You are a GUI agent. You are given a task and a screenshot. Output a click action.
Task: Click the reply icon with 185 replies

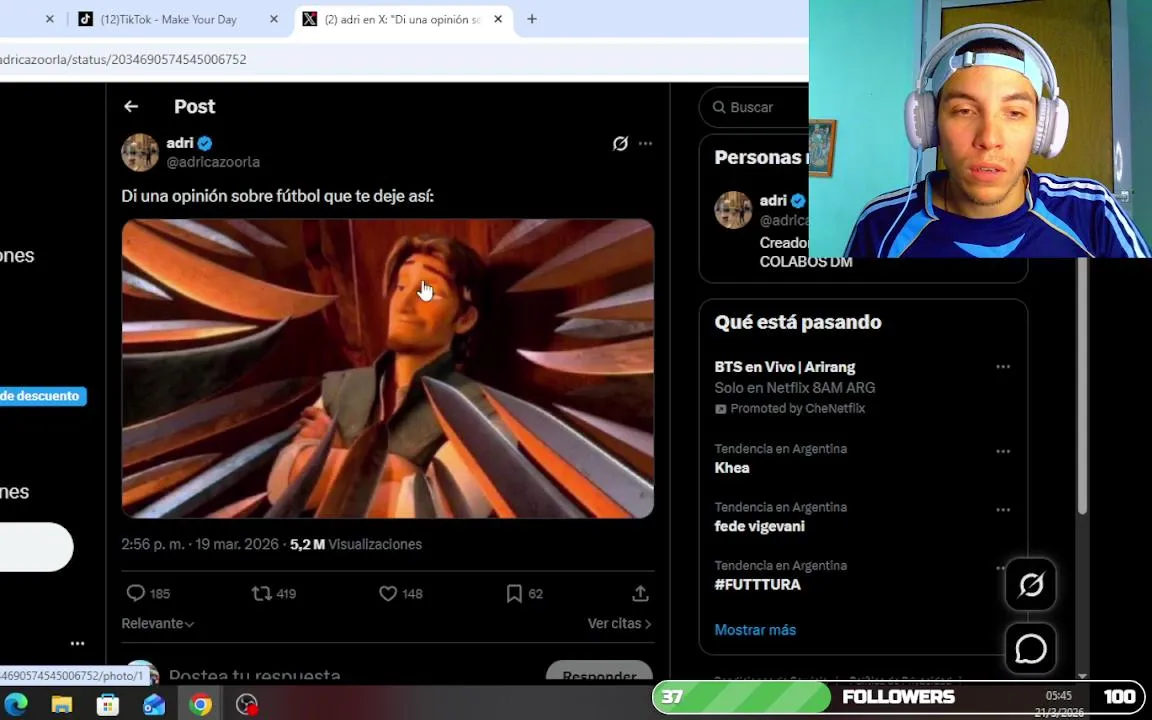tap(135, 593)
